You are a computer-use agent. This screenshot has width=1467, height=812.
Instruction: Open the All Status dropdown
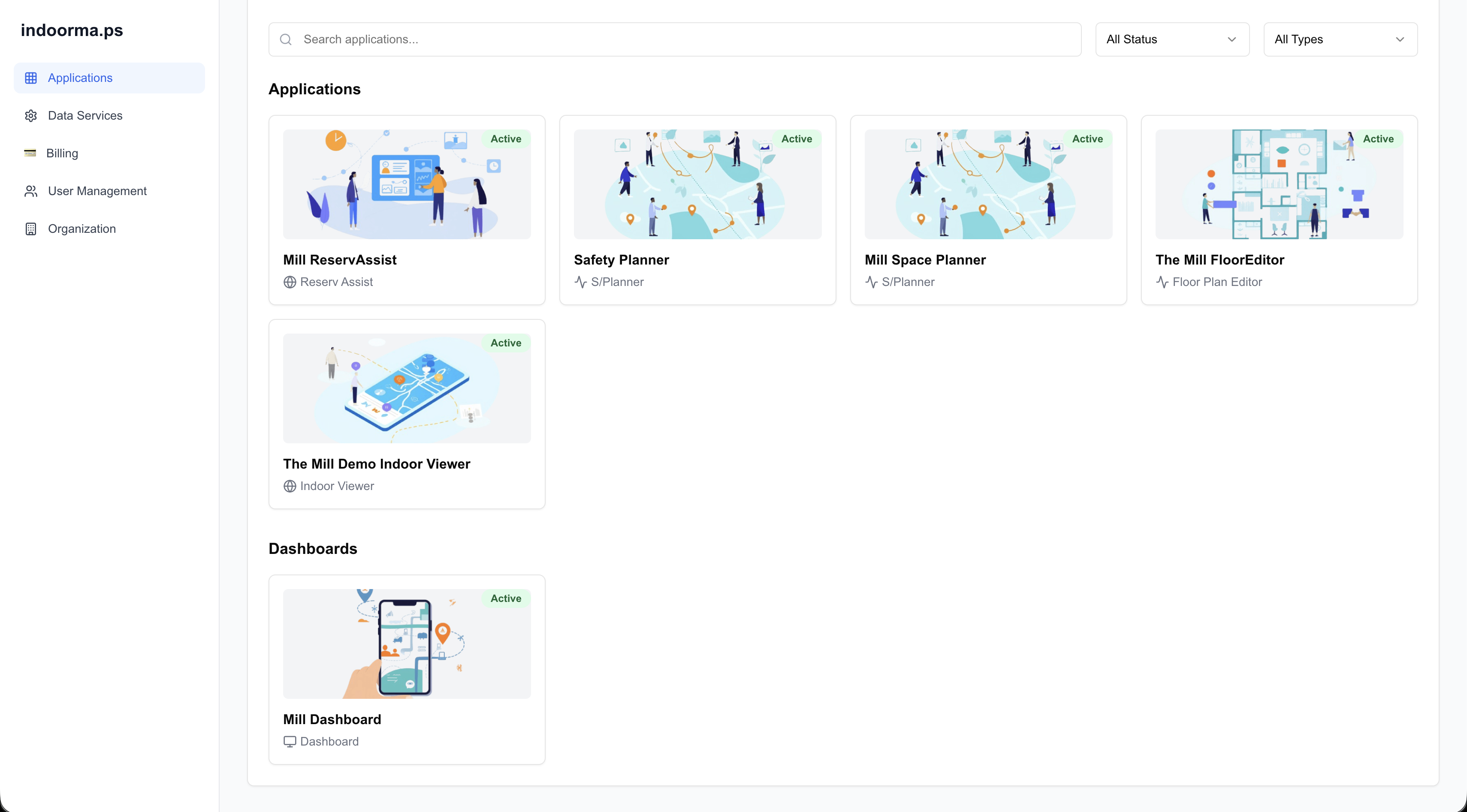[1172, 39]
